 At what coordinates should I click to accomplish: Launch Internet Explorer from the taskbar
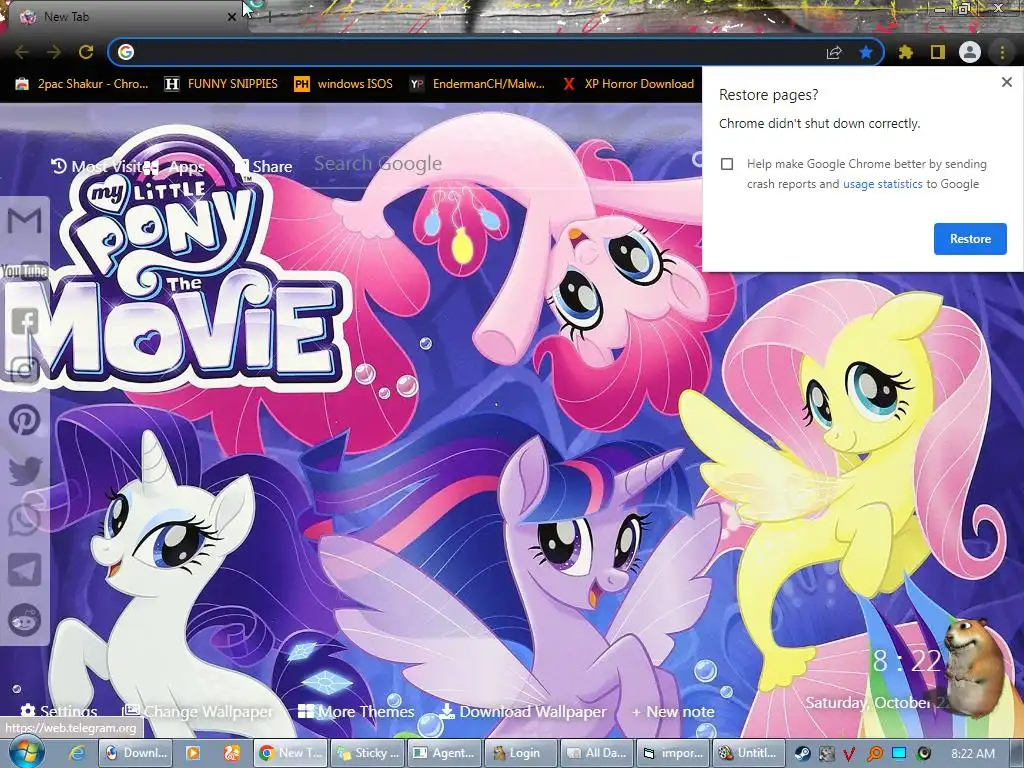coord(77,753)
